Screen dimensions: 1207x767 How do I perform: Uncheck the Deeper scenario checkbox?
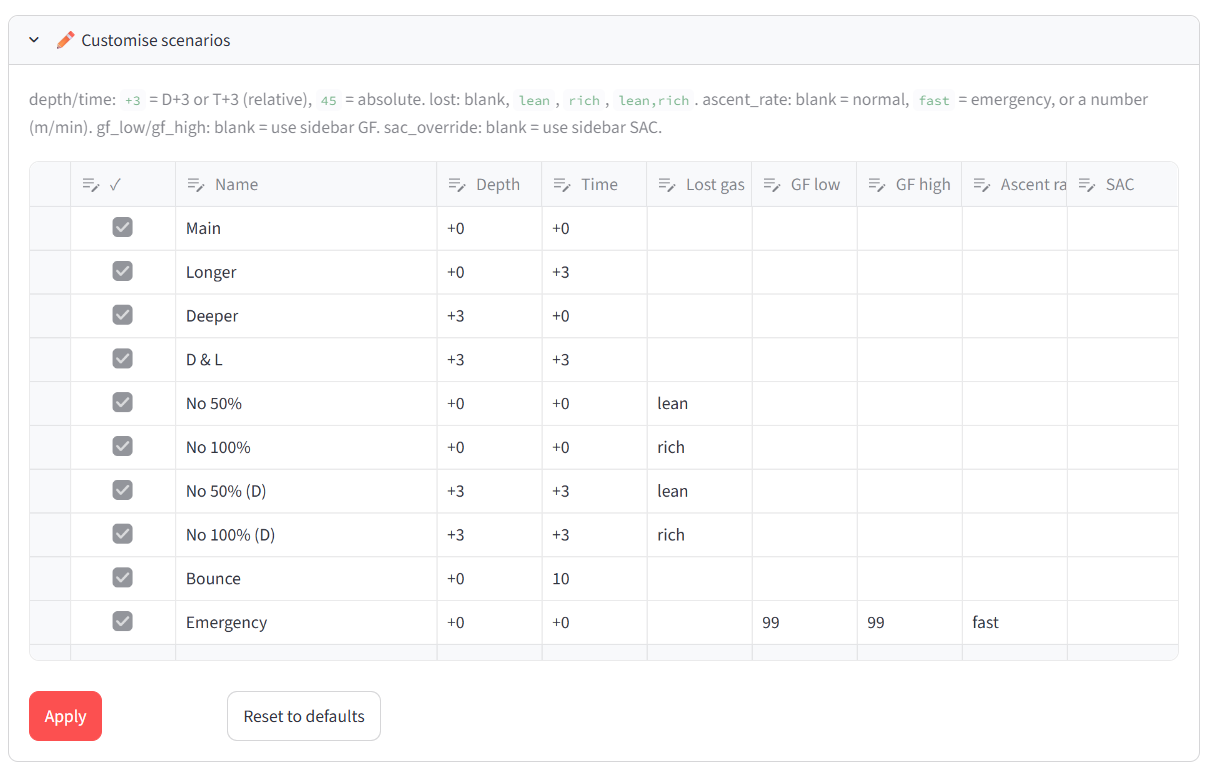(122, 315)
